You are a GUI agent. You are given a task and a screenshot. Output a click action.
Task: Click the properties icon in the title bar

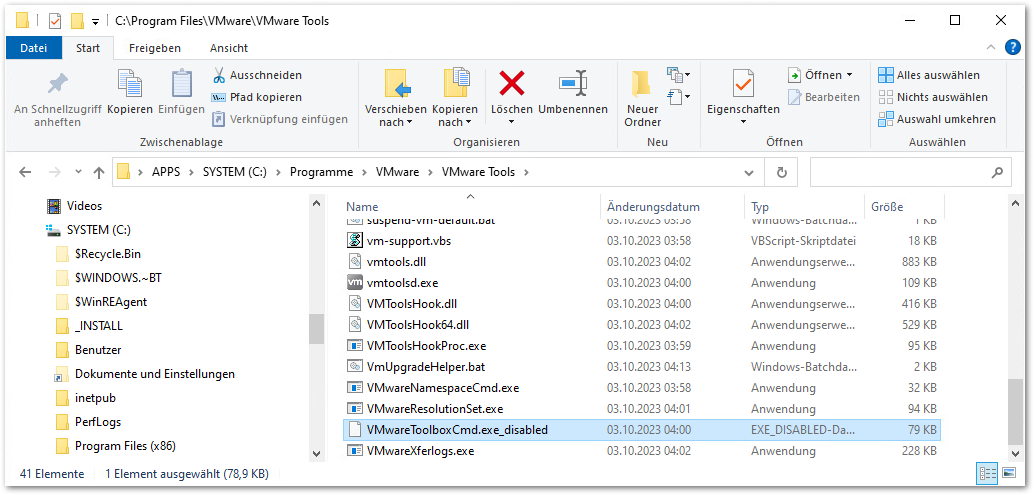[55, 21]
